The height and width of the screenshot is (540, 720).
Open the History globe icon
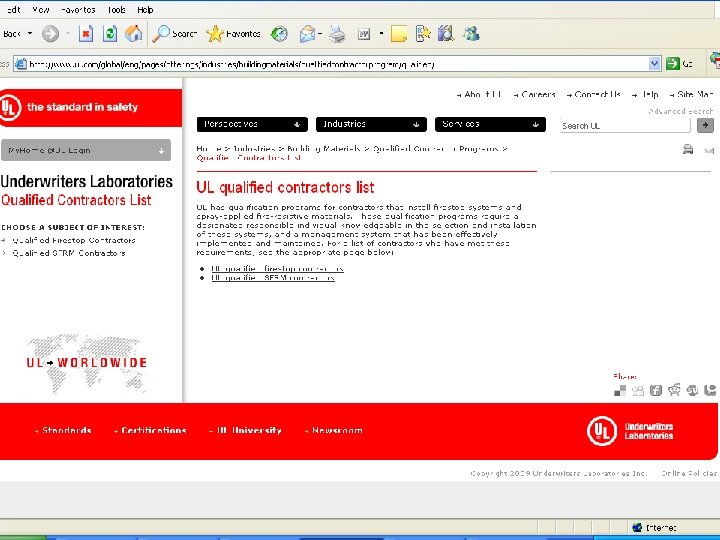click(279, 34)
